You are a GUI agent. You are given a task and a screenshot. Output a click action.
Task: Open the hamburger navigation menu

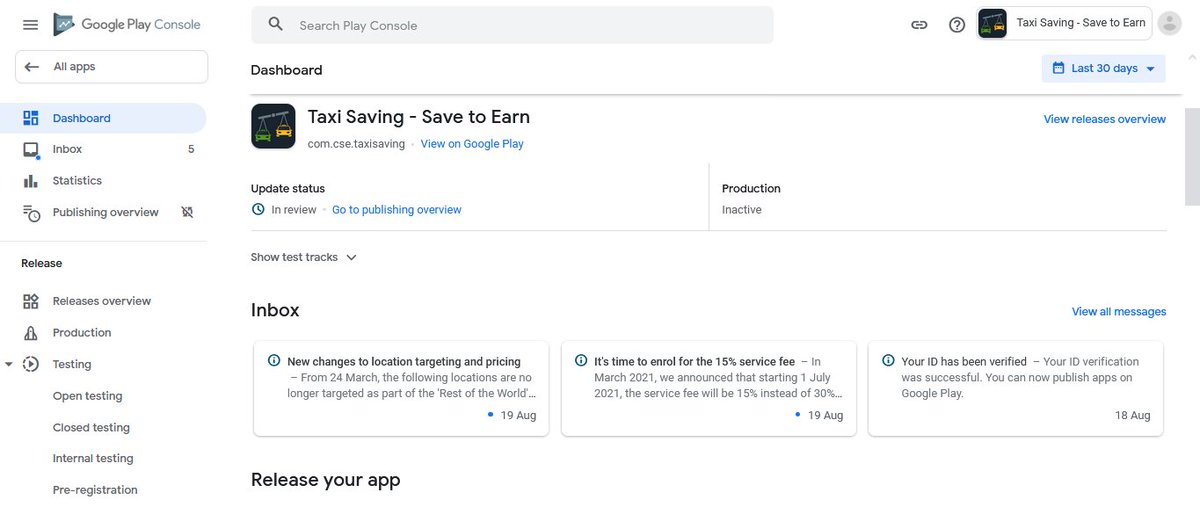(31, 25)
